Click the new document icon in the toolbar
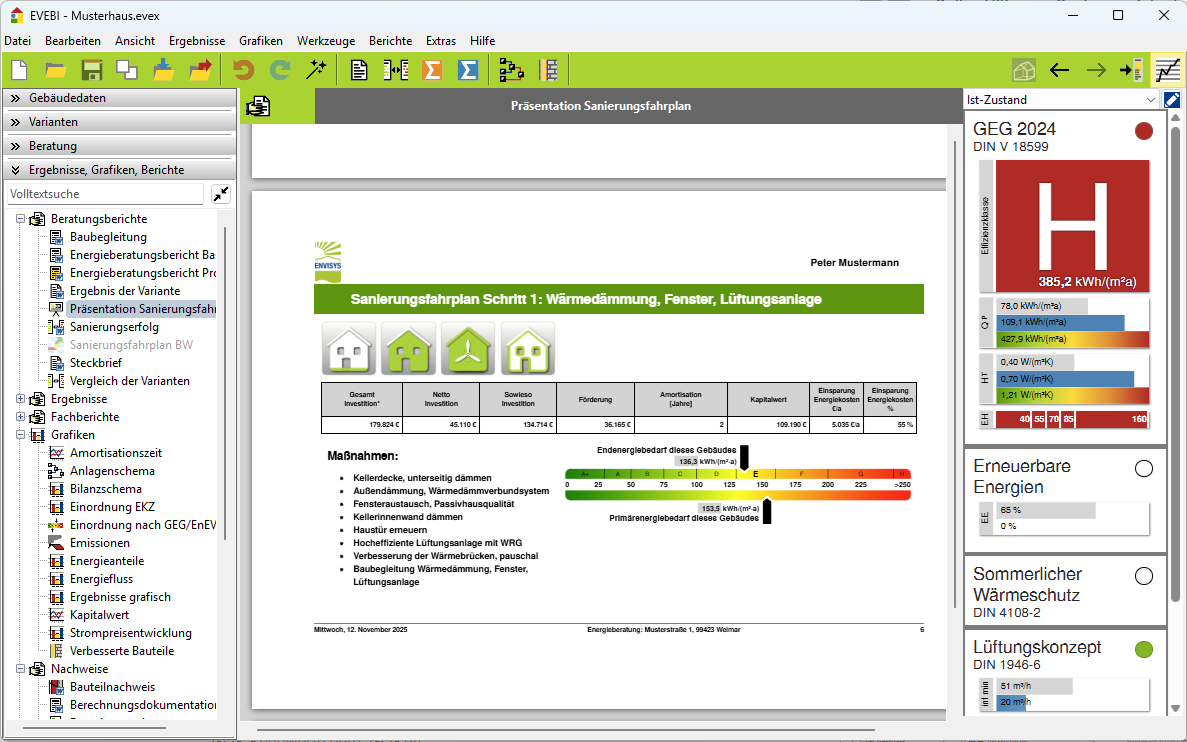This screenshot has height=742, width=1187. (x=19, y=70)
